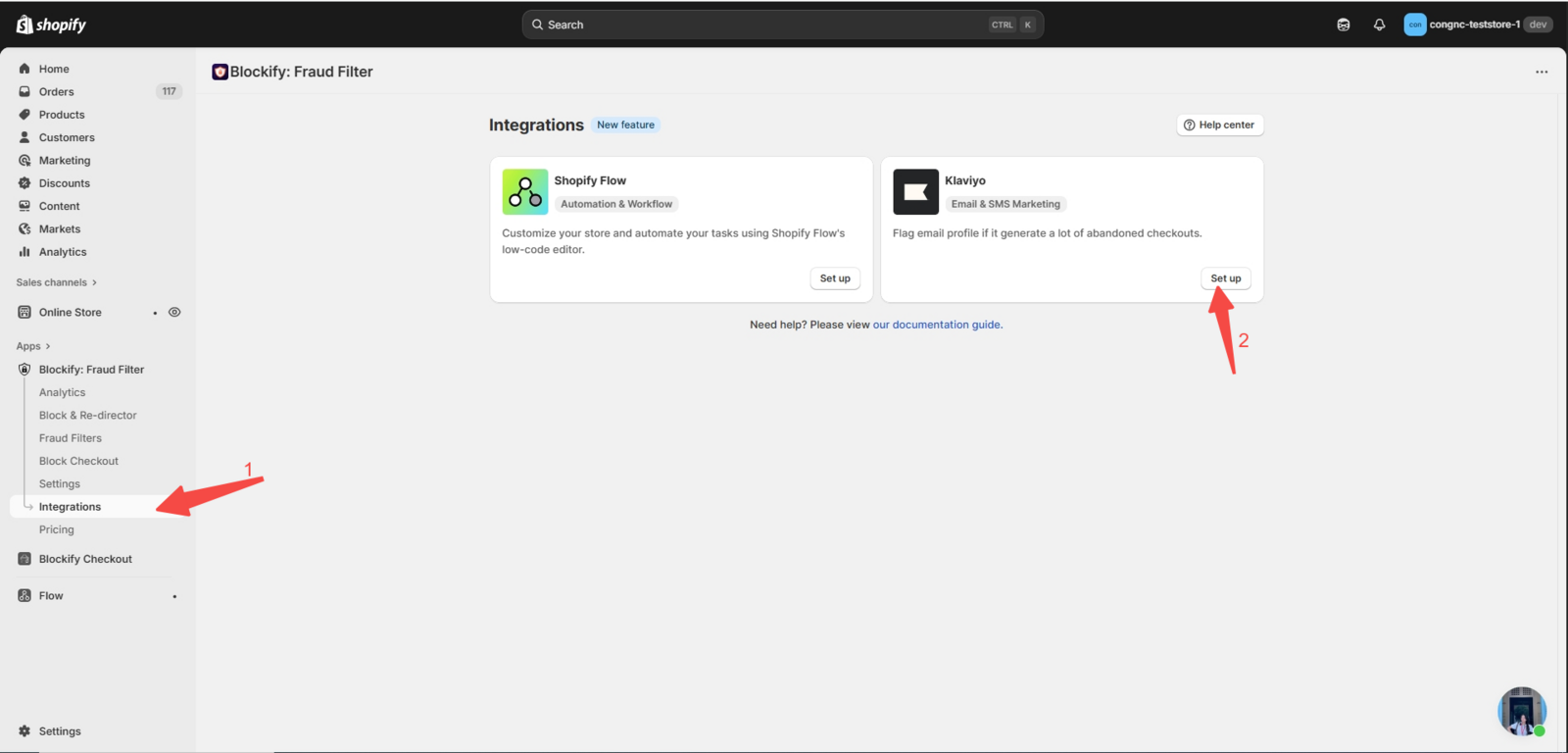Click the Content icon in sidebar
This screenshot has width=1568, height=753.
[24, 206]
